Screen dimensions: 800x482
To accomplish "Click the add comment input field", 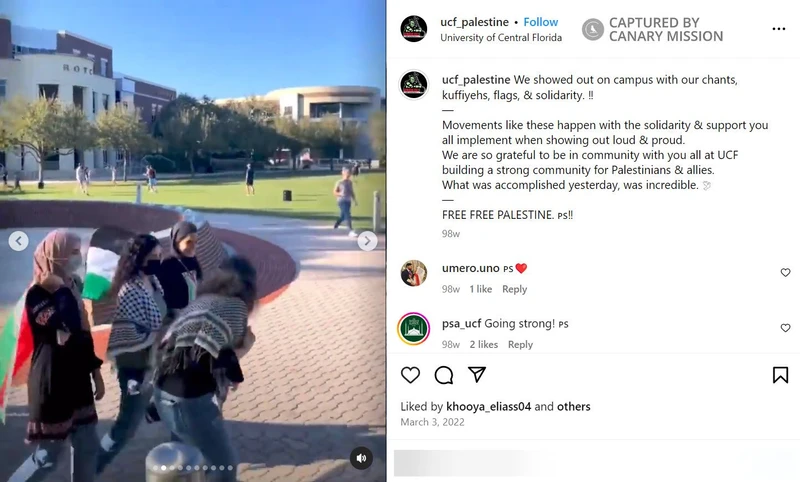I will [592, 463].
